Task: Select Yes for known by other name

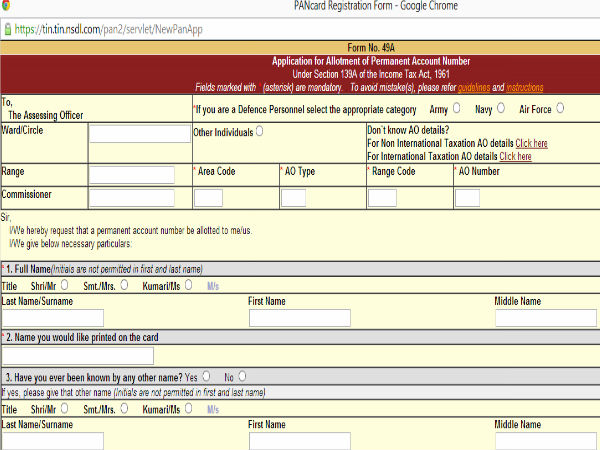Action: tap(205, 376)
